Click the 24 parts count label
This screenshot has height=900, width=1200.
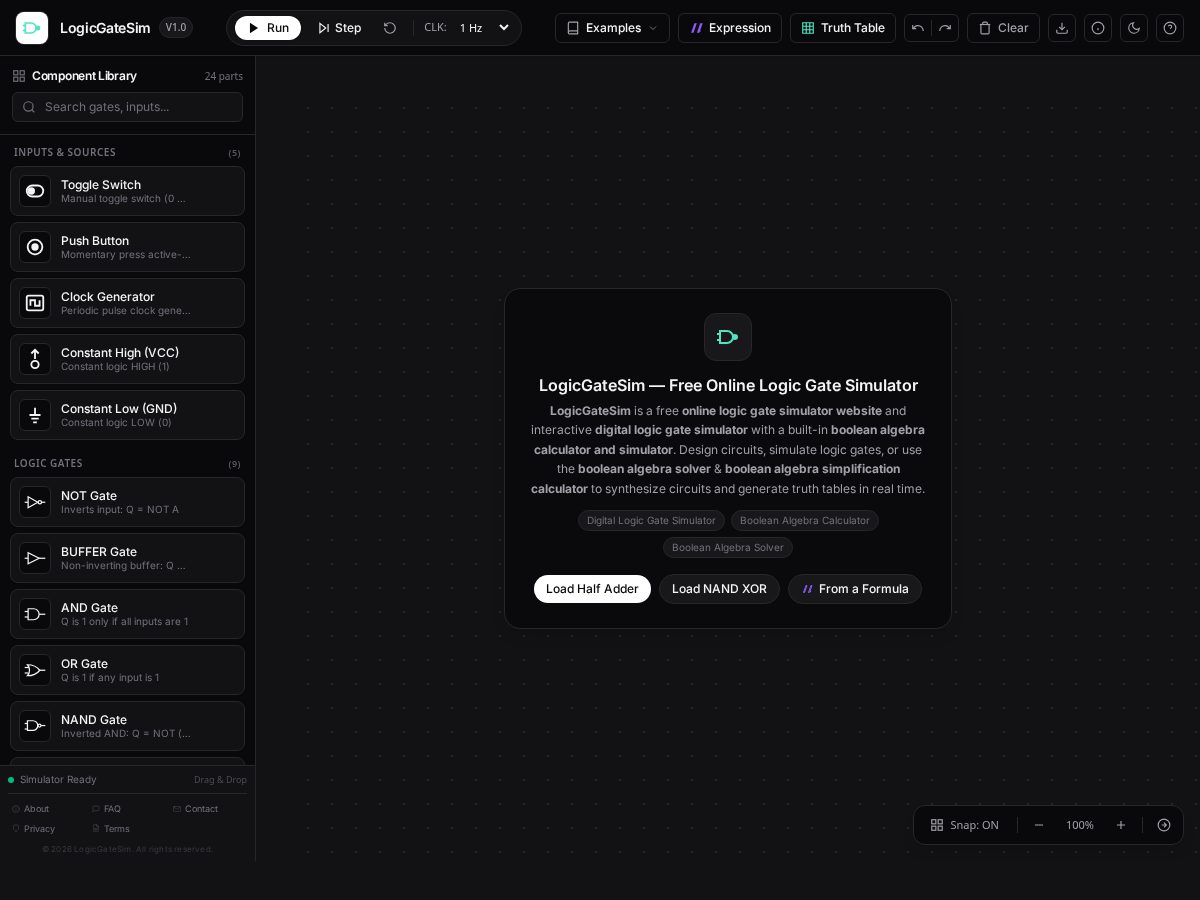(x=224, y=76)
